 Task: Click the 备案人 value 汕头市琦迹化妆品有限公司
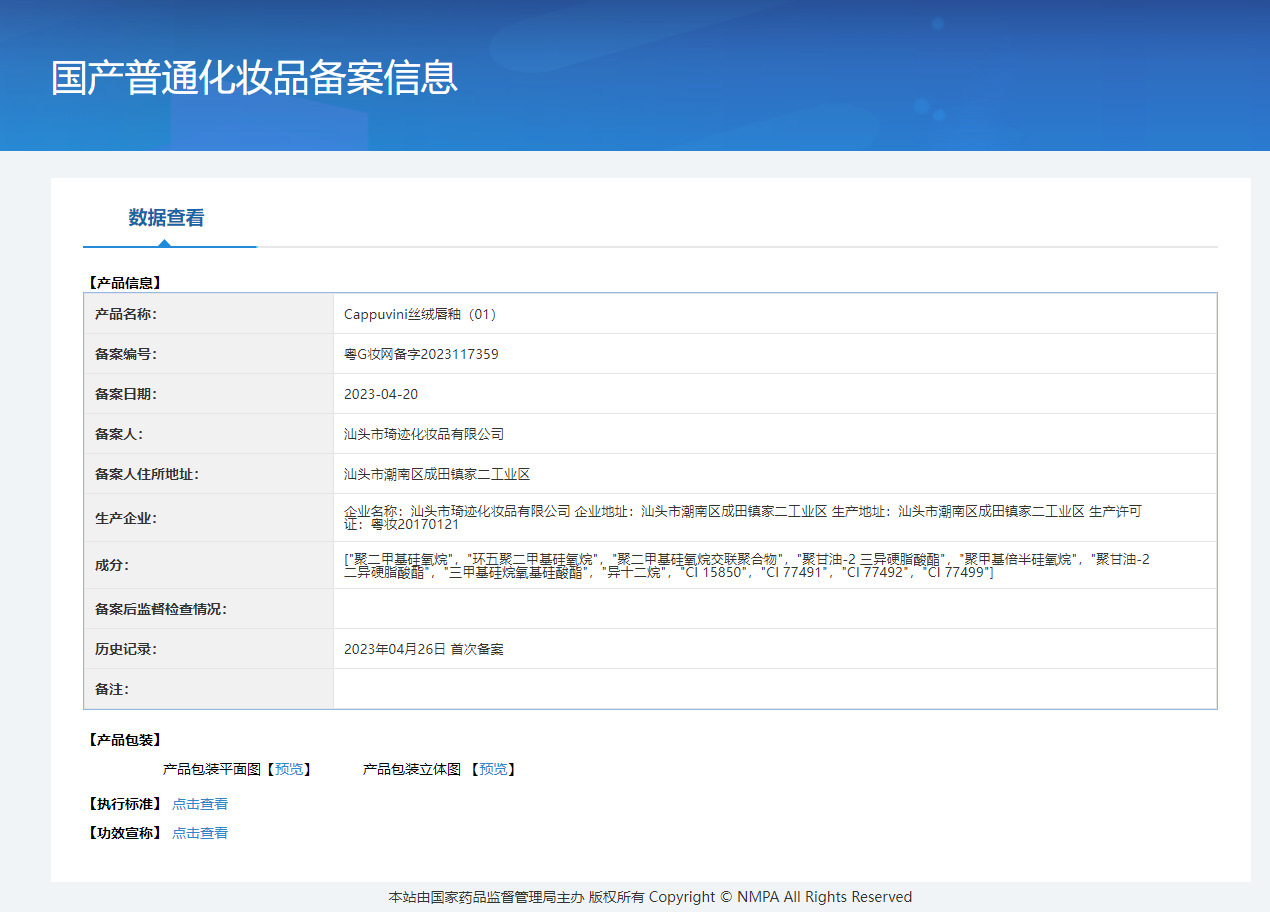424,434
